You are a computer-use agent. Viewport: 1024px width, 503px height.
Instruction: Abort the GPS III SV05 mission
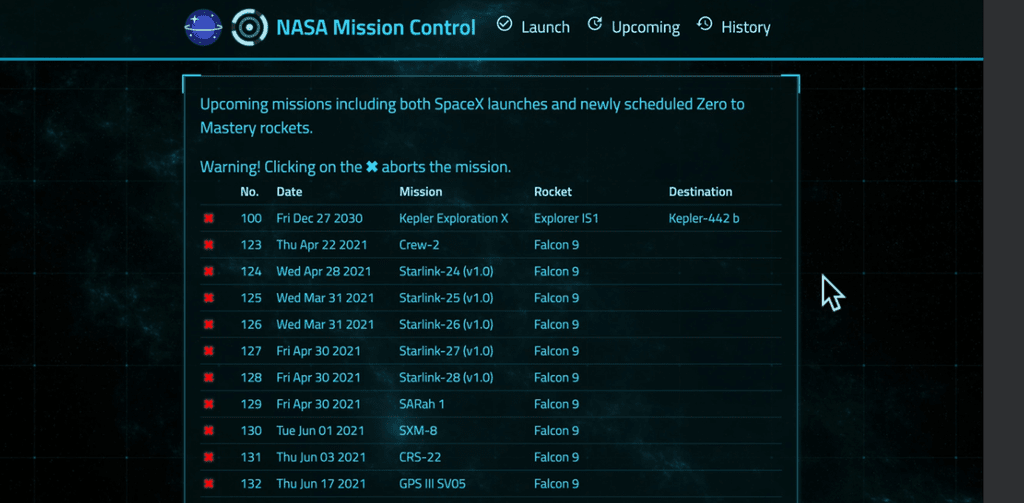coord(208,484)
